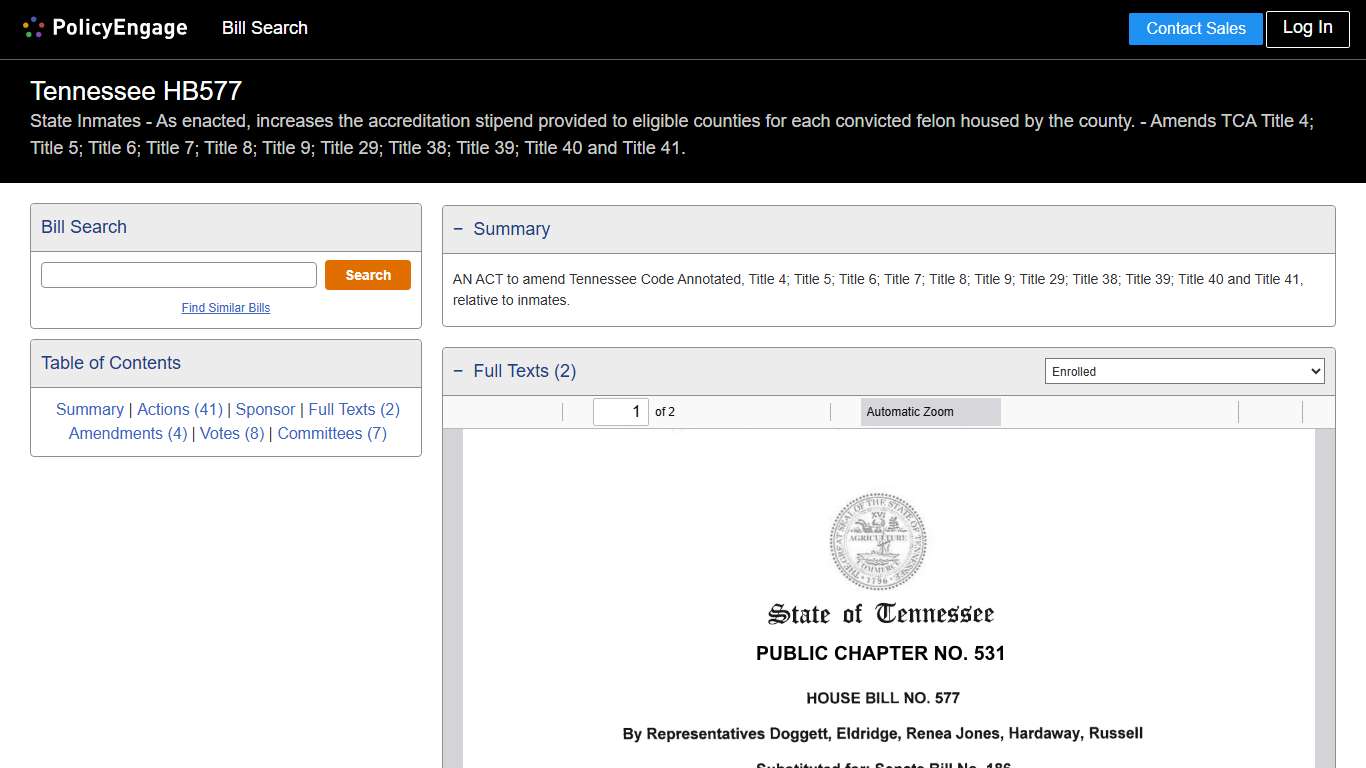The image size is (1366, 768).
Task: View the Votes (8) section
Action: point(232,433)
